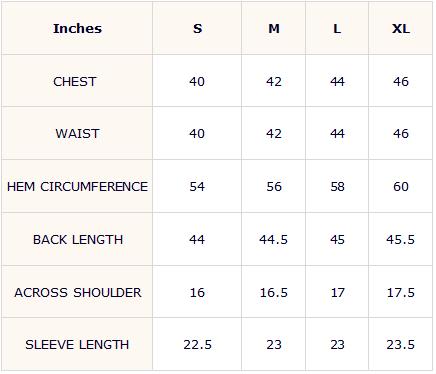Click back length value 44.5
The width and height of the screenshot is (436, 374).
click(x=274, y=240)
